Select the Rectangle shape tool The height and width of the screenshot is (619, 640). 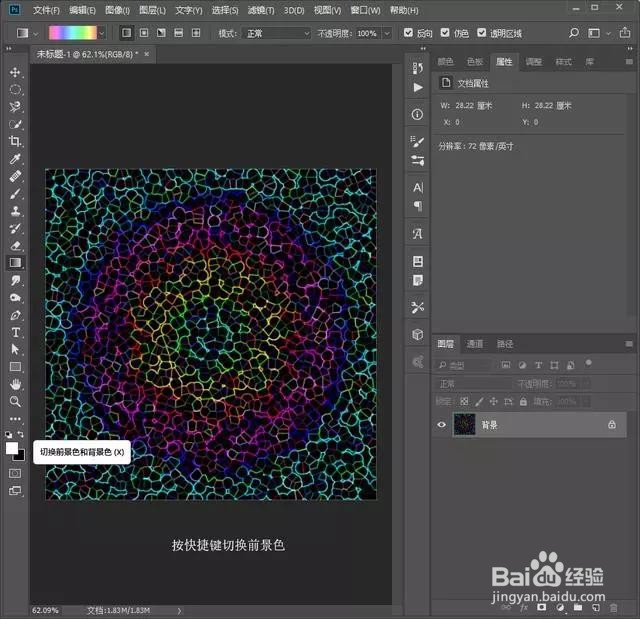15,366
